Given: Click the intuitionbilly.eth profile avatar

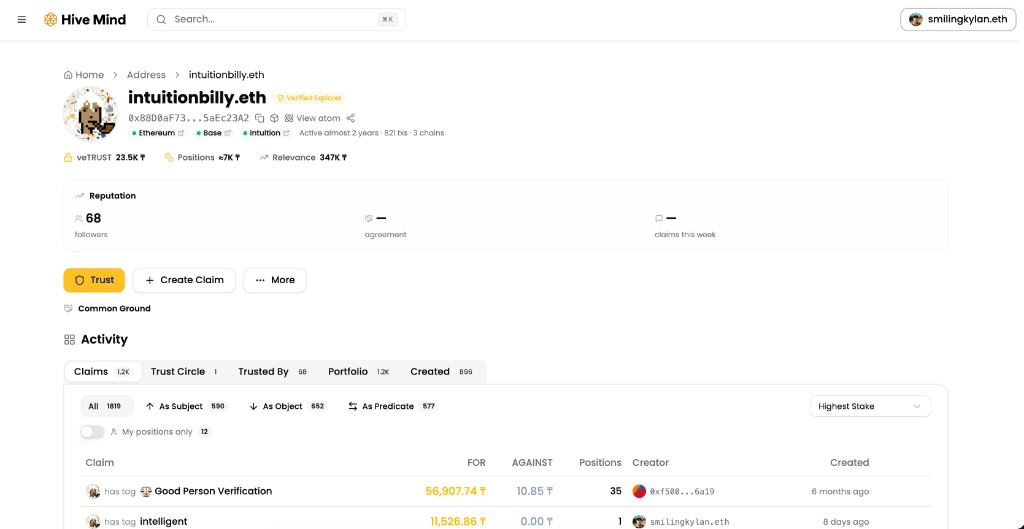Looking at the screenshot, I should tap(90, 114).
